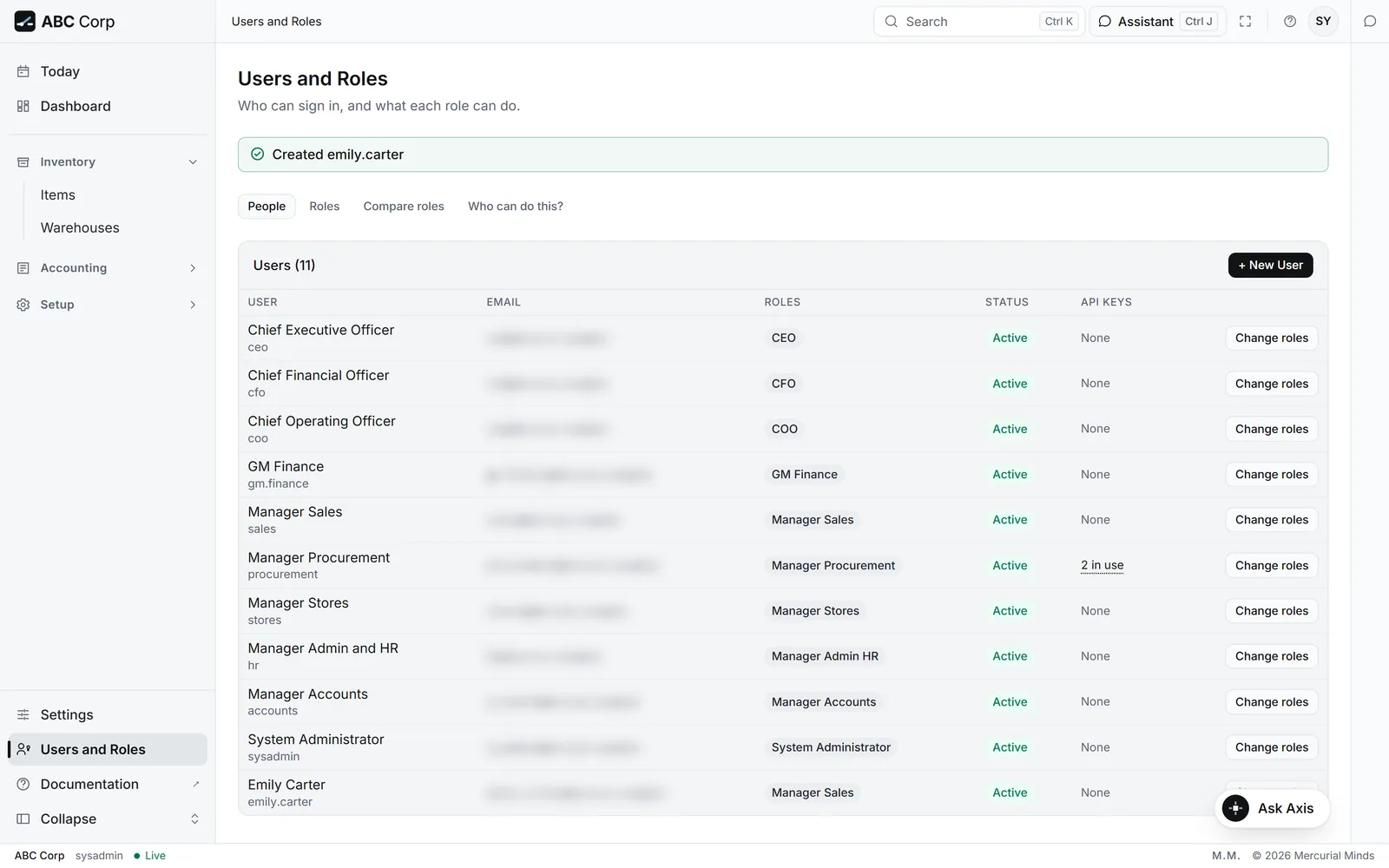1389x868 pixels.
Task: Click the Created emily.carter success banner
Action: (783, 155)
